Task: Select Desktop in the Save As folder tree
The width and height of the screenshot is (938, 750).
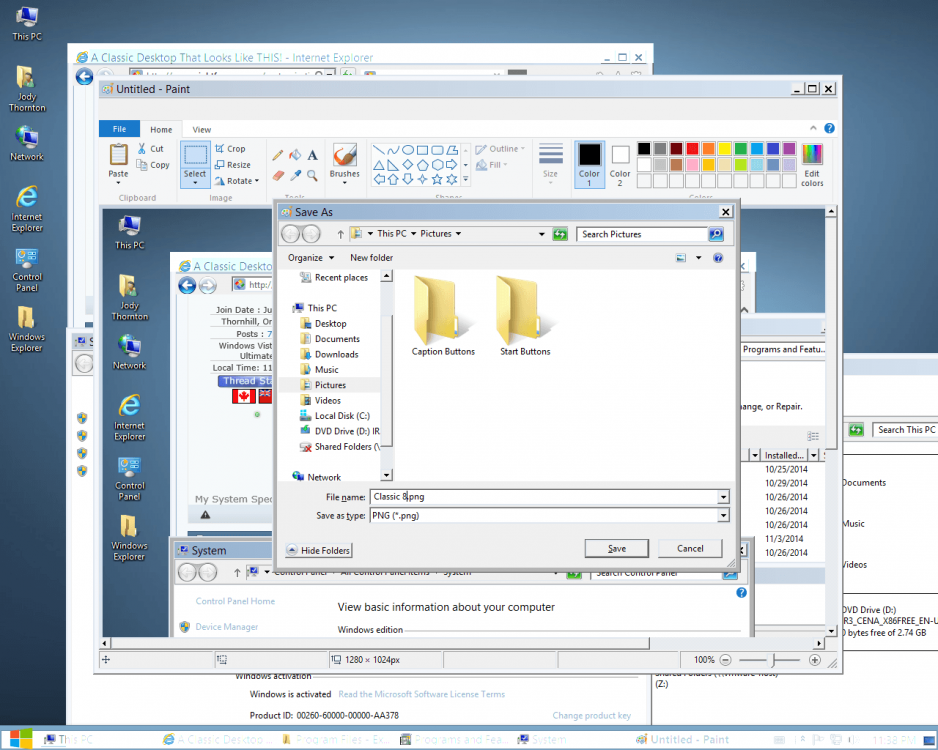Action: point(330,324)
